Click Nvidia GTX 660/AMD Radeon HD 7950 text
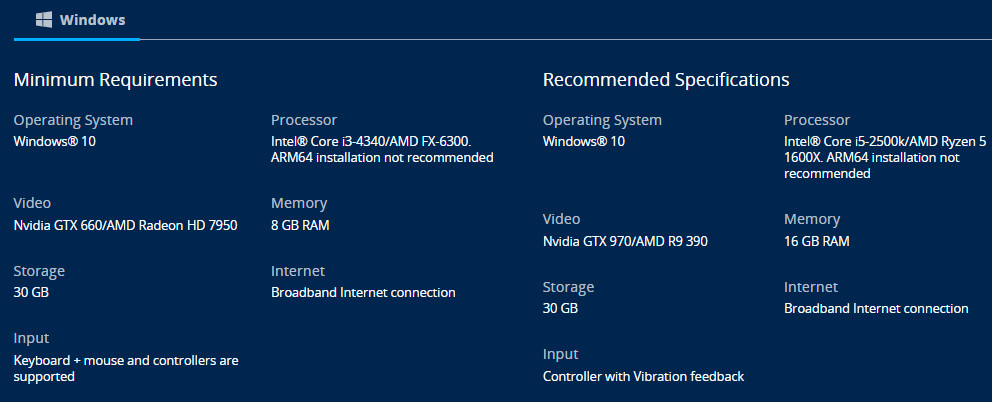The height and width of the screenshot is (402, 992). click(125, 225)
